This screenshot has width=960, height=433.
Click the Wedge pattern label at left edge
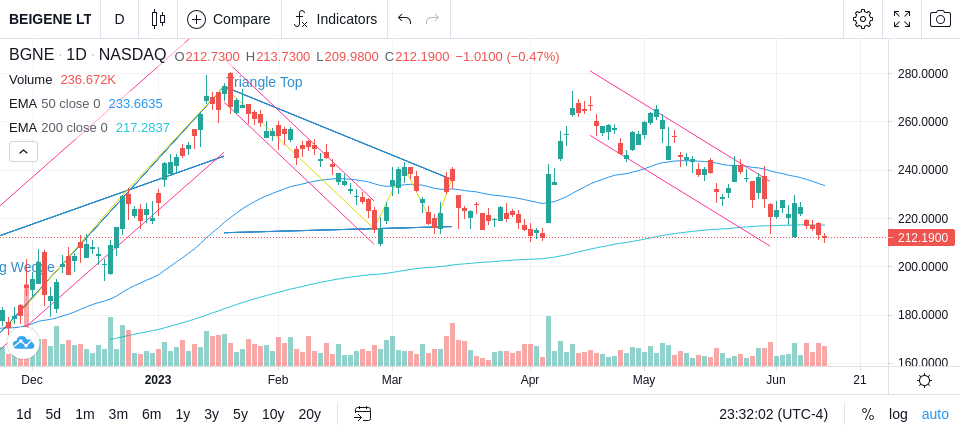click(x=27, y=267)
